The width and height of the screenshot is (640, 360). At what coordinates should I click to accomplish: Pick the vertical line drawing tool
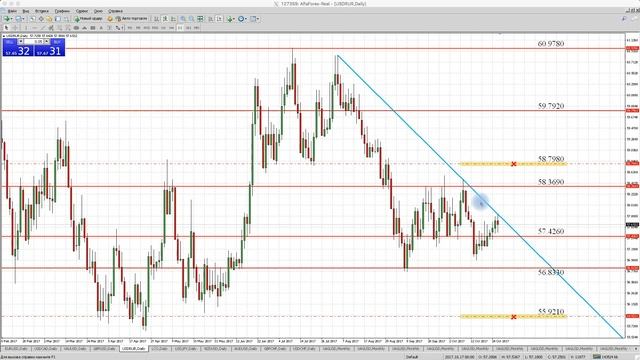[x=26, y=28]
